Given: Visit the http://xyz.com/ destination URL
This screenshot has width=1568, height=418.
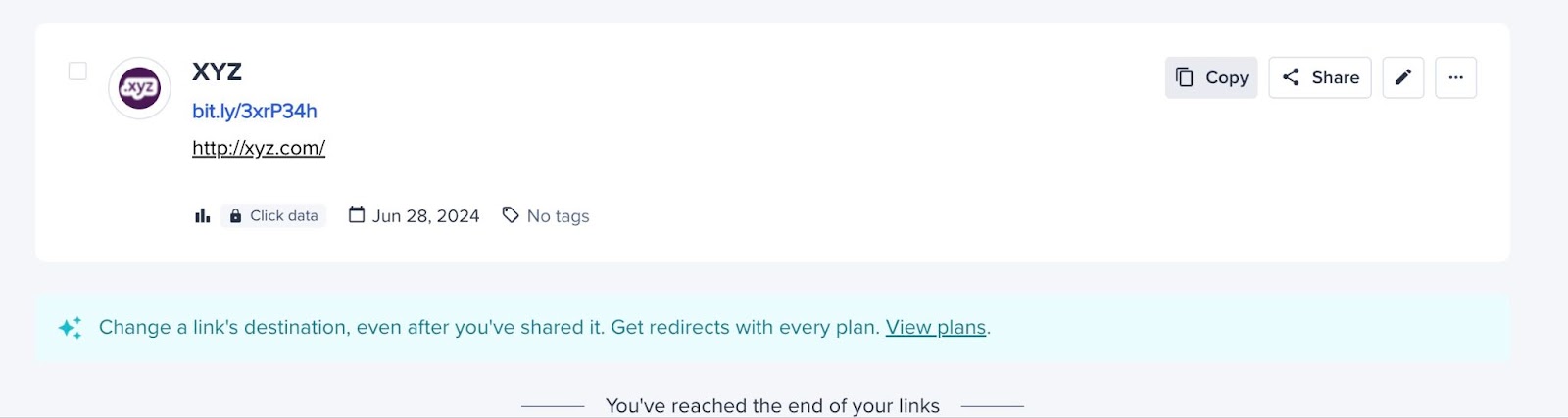Looking at the screenshot, I should tap(259, 148).
